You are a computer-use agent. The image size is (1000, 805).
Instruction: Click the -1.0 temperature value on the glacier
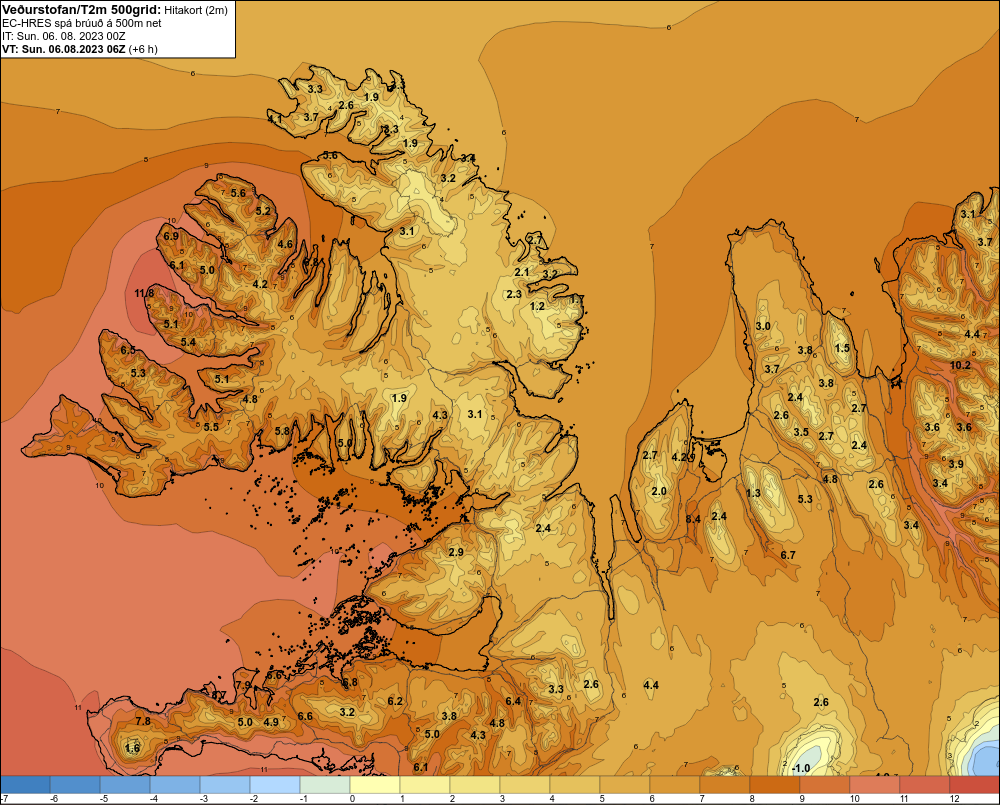pos(800,768)
